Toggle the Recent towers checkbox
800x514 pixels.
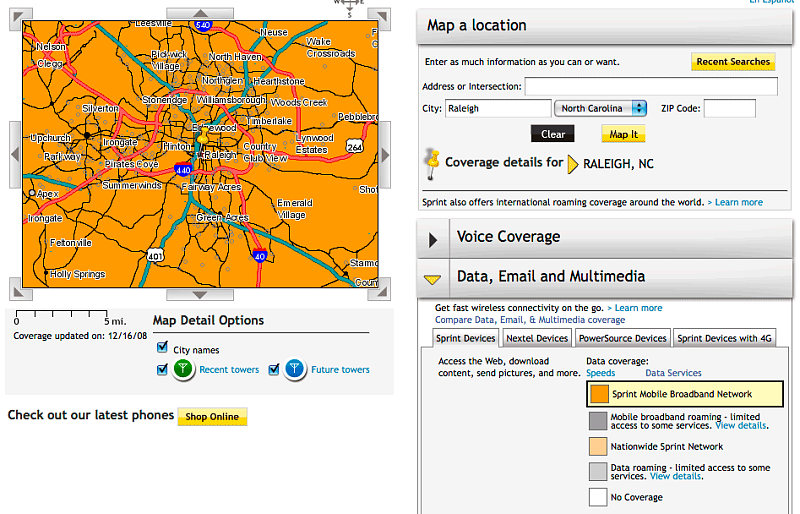(162, 369)
